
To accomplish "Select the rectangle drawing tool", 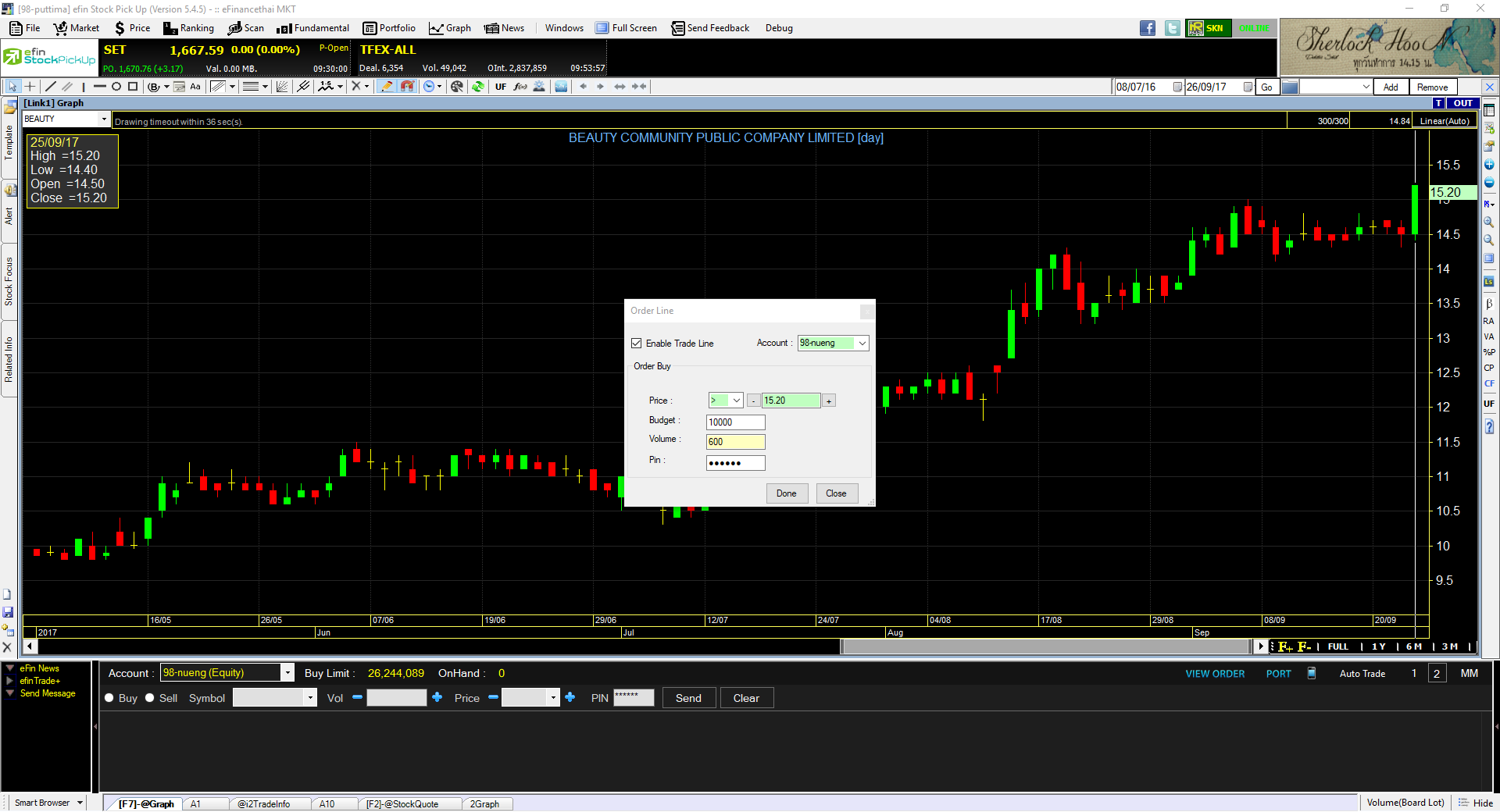I will point(133,87).
